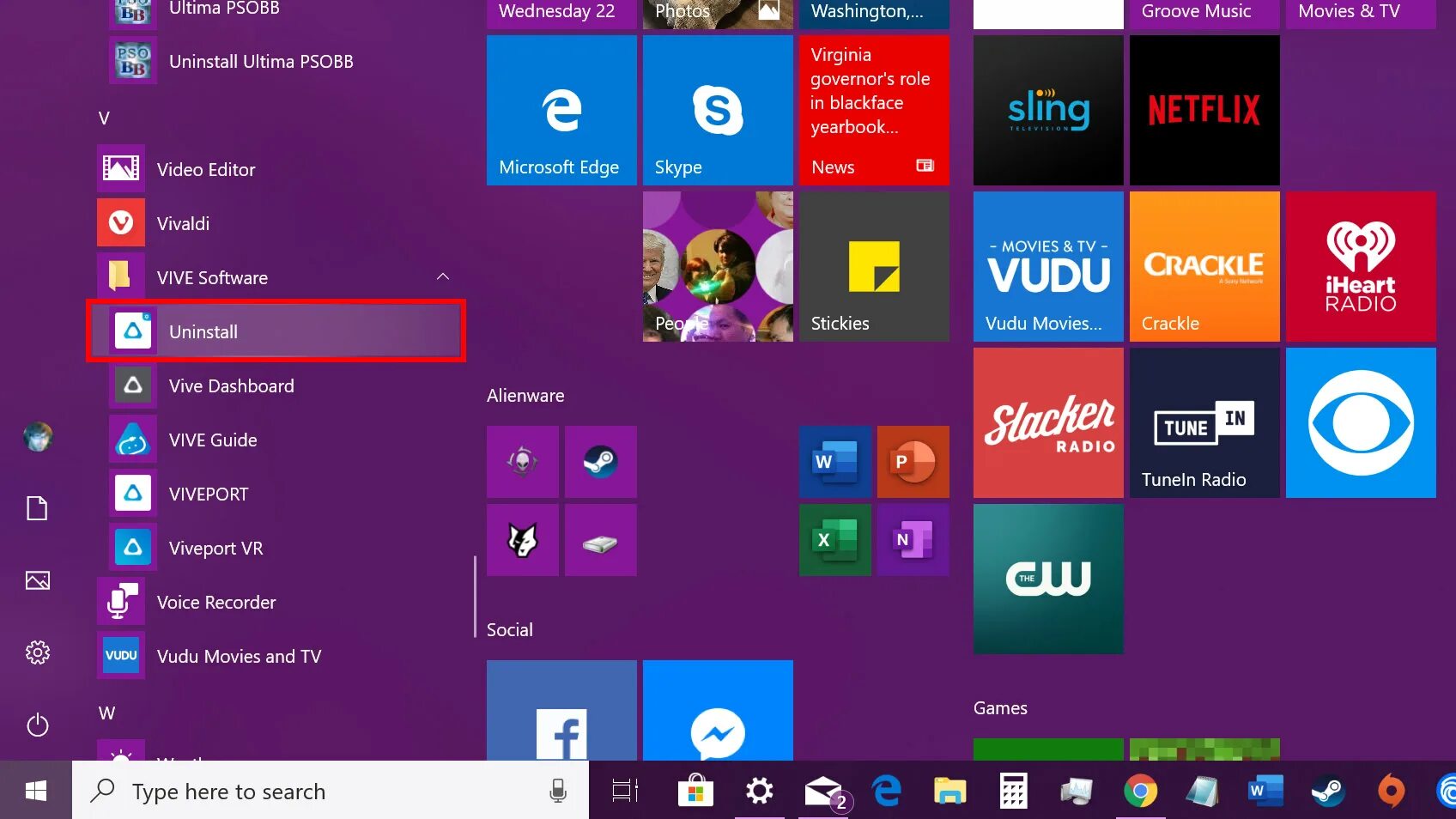Launch the iHeart Radio tile
The image size is (1456, 819).
(1361, 266)
